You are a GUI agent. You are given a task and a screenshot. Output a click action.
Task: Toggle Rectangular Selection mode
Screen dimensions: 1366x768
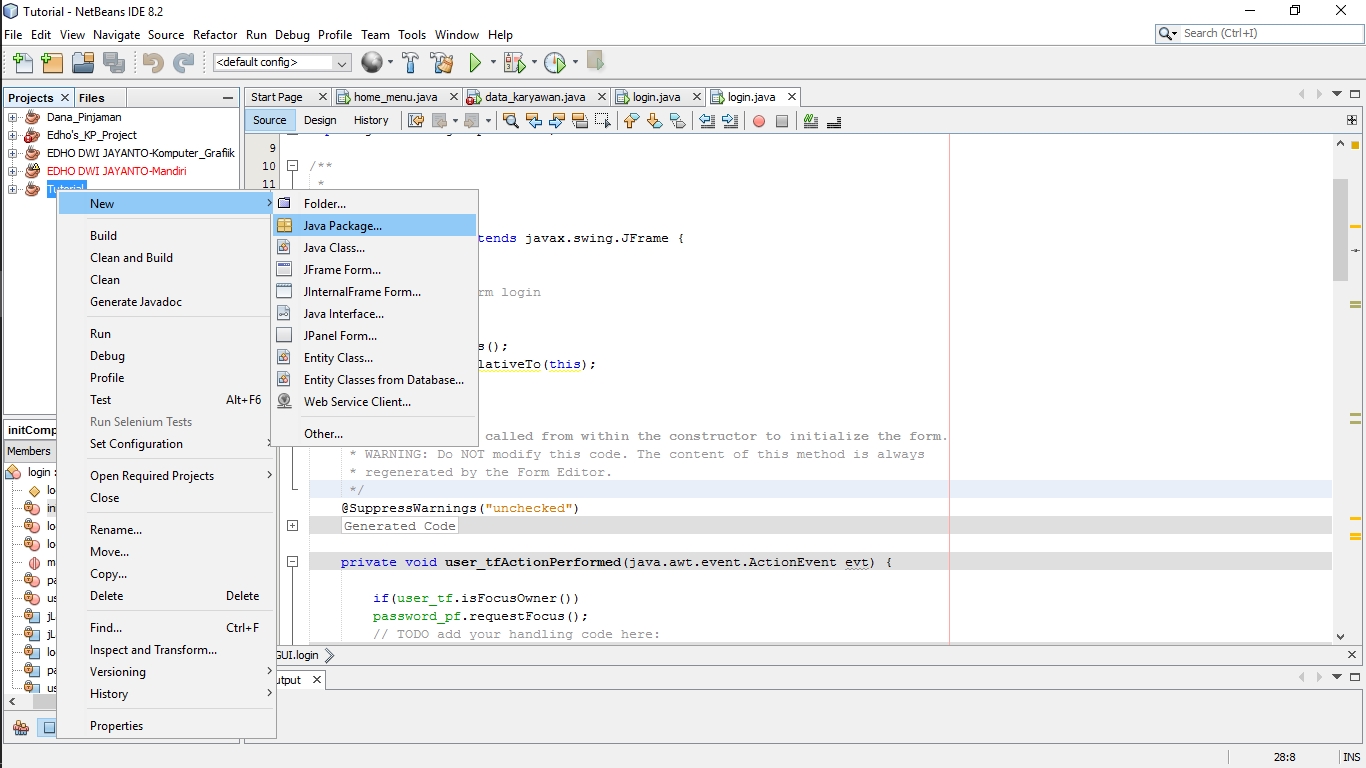point(602,121)
